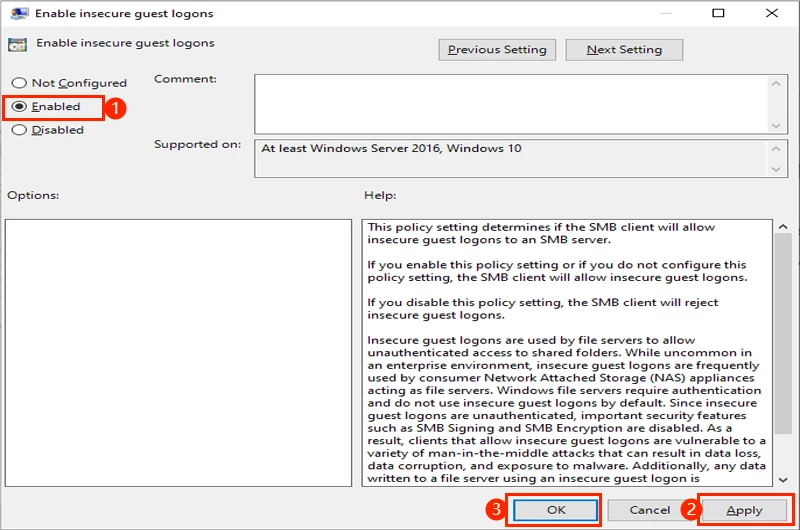Screen dimensions: 800x530
Task: Click the Cancel button
Action: pyautogui.click(x=649, y=510)
